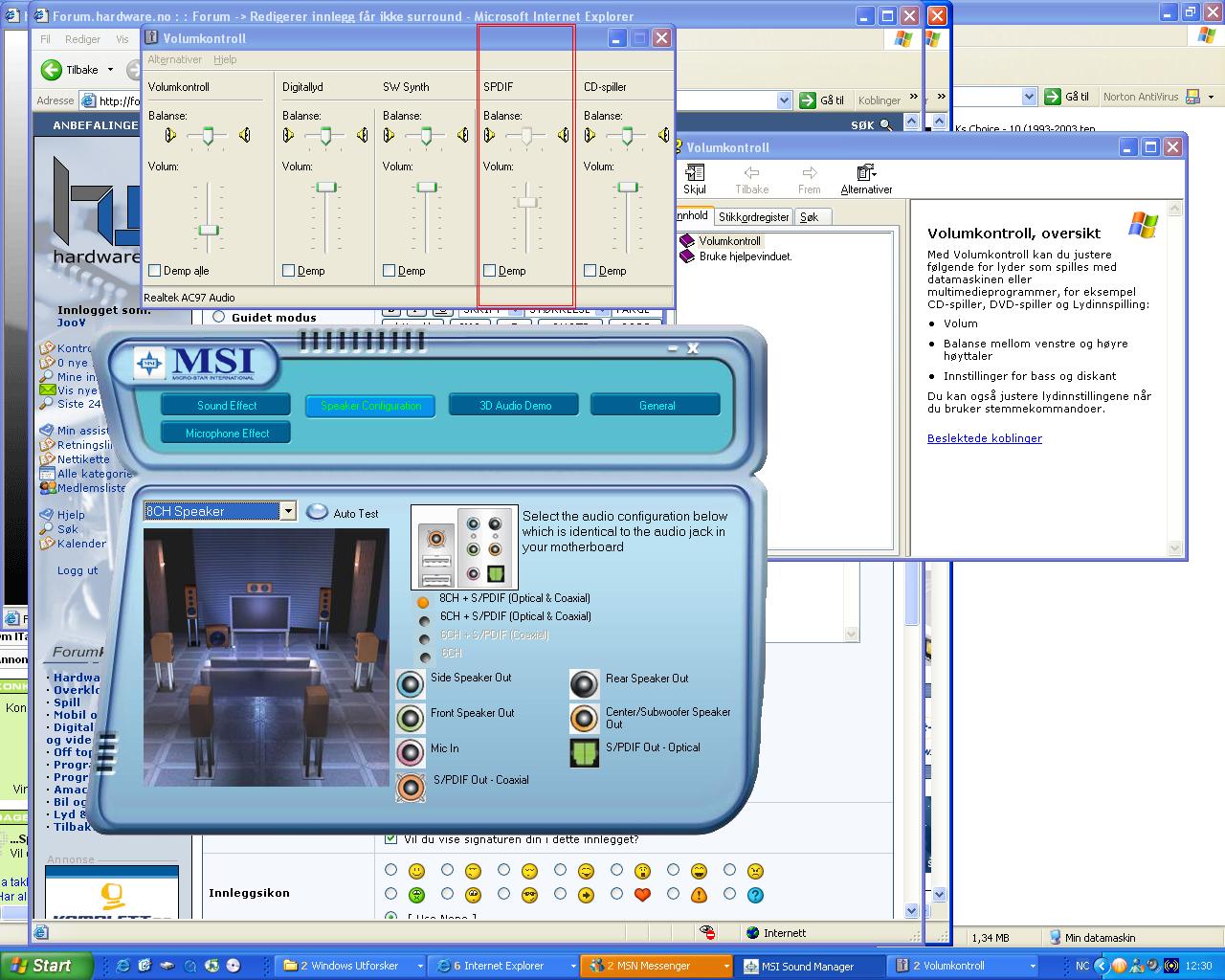Open Alternativer icon in help window toolbar
This screenshot has width=1225, height=980.
pyautogui.click(x=866, y=179)
